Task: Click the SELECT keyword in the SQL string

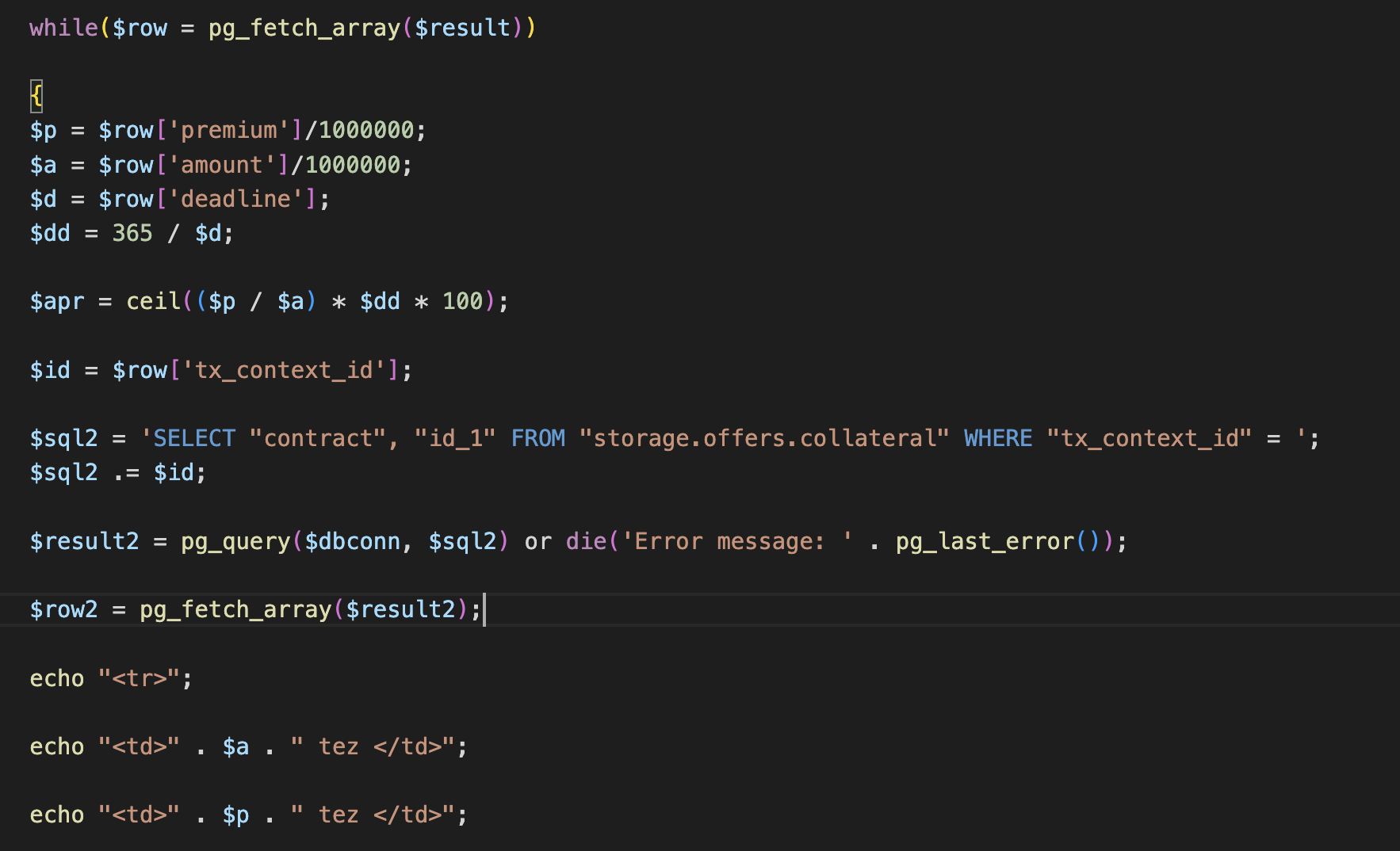Action: coord(194,438)
